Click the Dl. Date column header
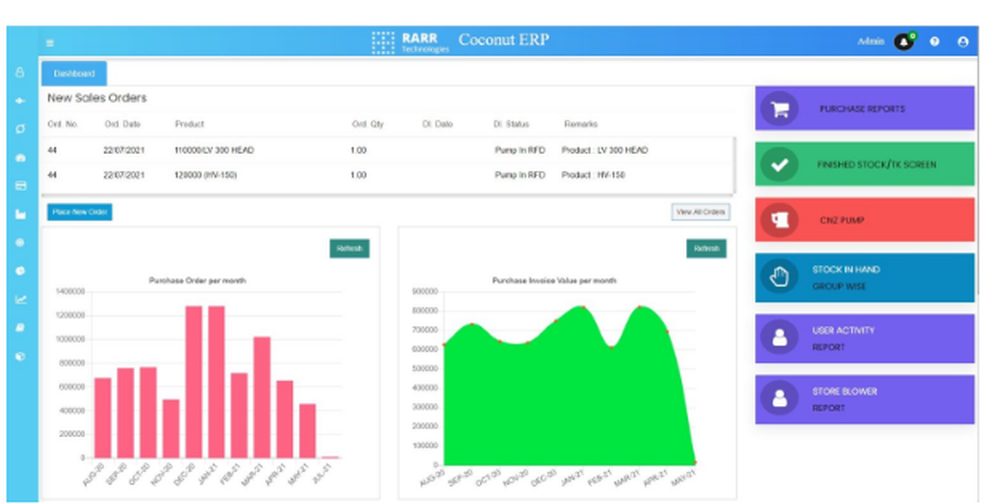 pyautogui.click(x=438, y=124)
